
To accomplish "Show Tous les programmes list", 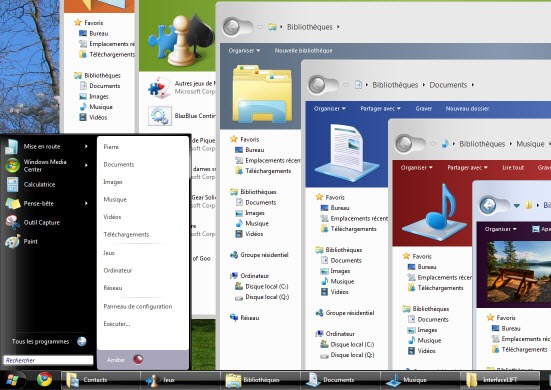I will [48, 341].
